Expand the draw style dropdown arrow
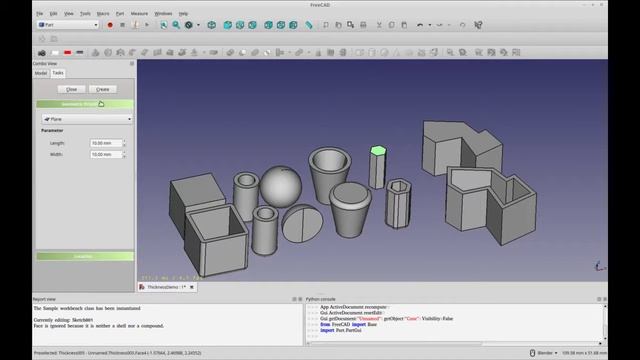Viewport: 640px width, 360px height. click(x=198, y=25)
